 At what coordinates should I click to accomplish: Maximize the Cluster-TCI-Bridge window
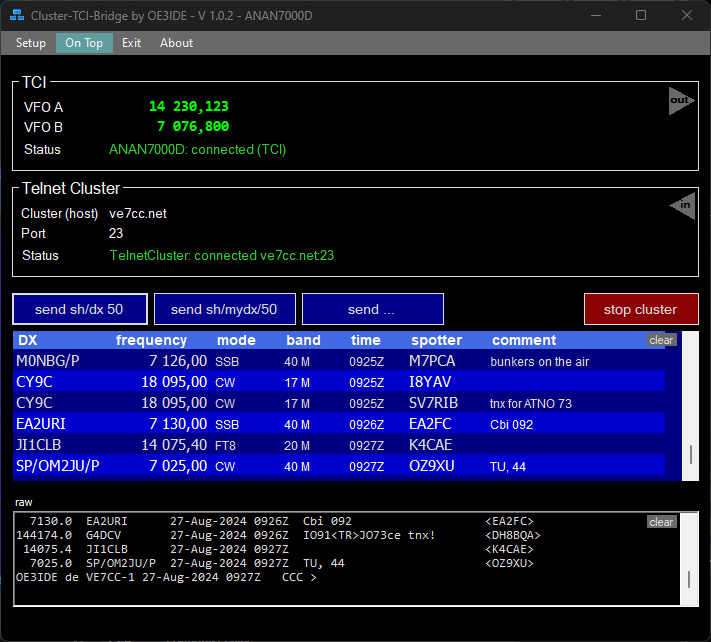pos(641,15)
